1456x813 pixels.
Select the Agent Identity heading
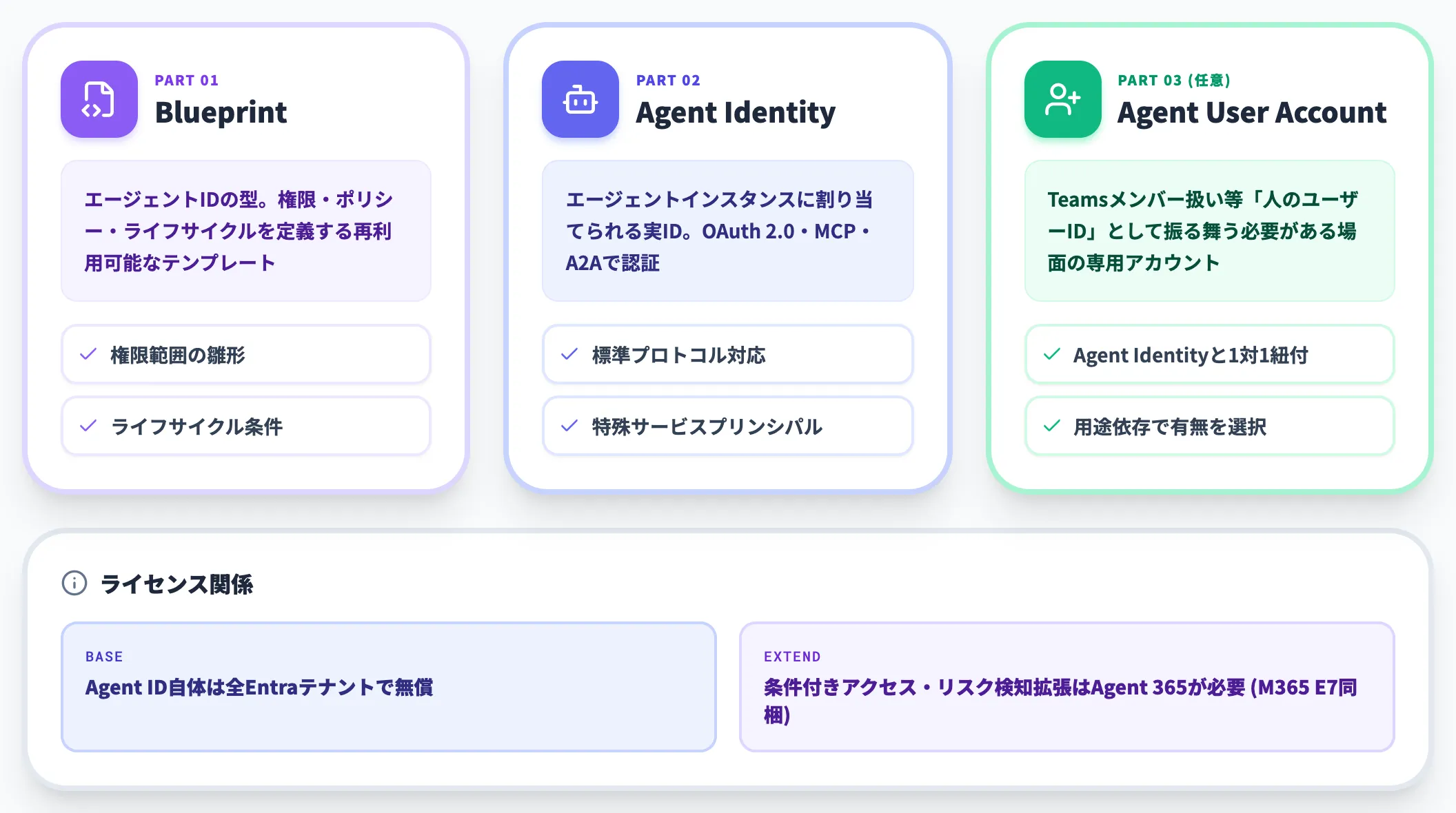[x=736, y=112]
